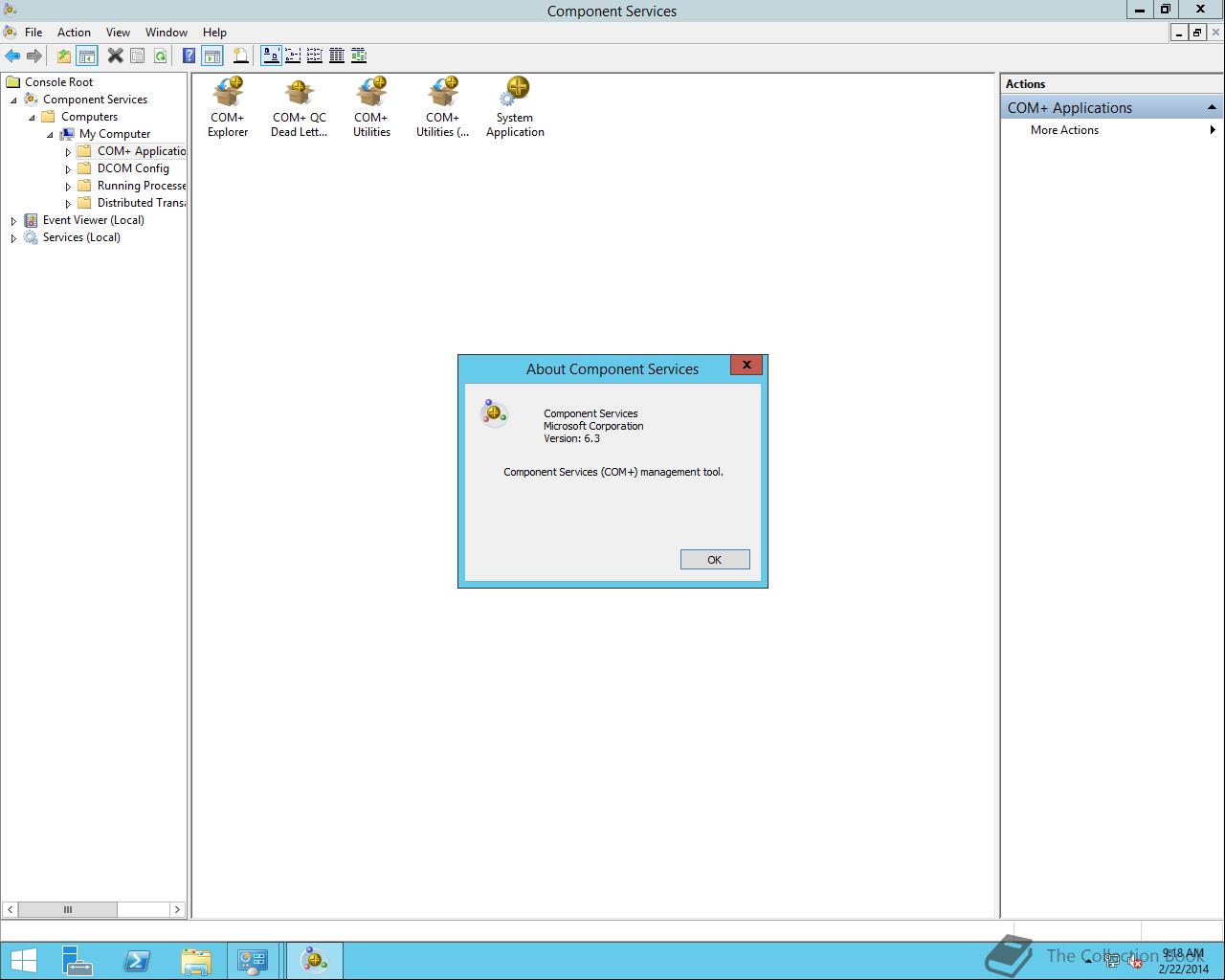The width and height of the screenshot is (1225, 980).
Task: Launch PowerShell from the taskbar
Action: coord(137,960)
